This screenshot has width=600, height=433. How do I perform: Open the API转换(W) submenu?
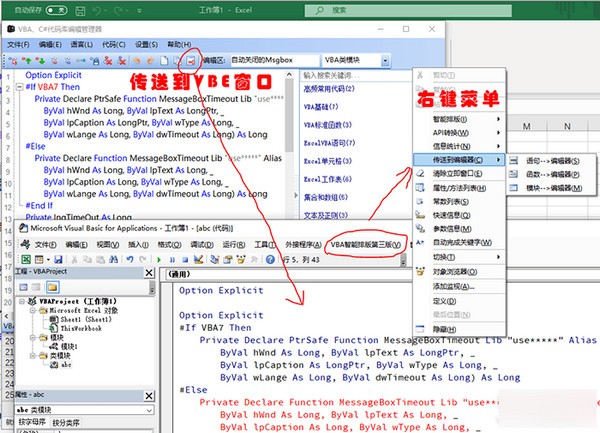[x=459, y=133]
